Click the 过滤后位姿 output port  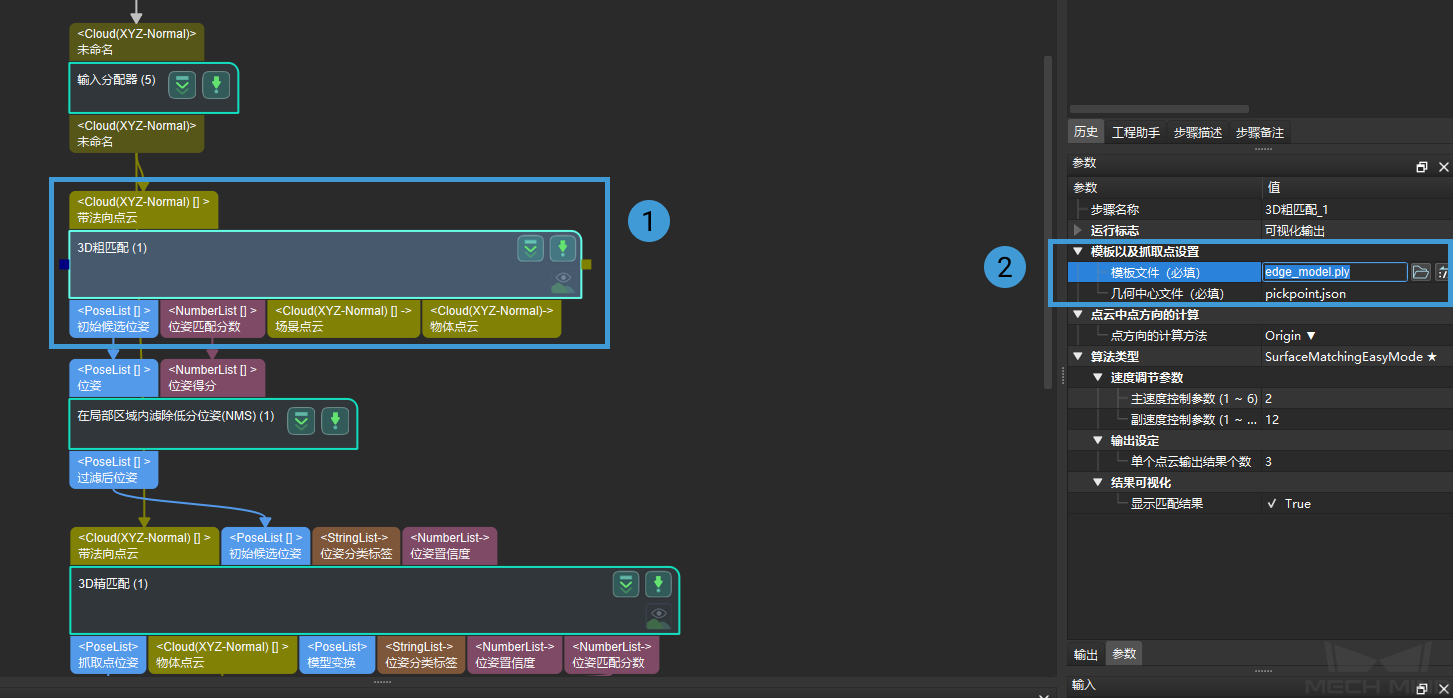(113, 470)
